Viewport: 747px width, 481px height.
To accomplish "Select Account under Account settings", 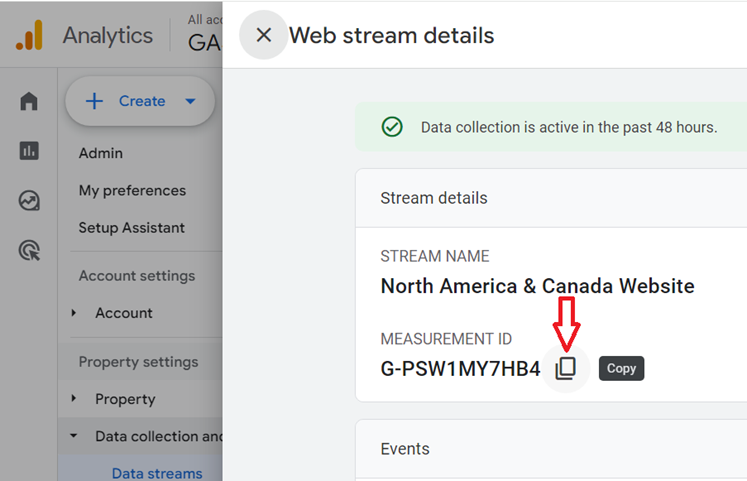I will click(124, 313).
